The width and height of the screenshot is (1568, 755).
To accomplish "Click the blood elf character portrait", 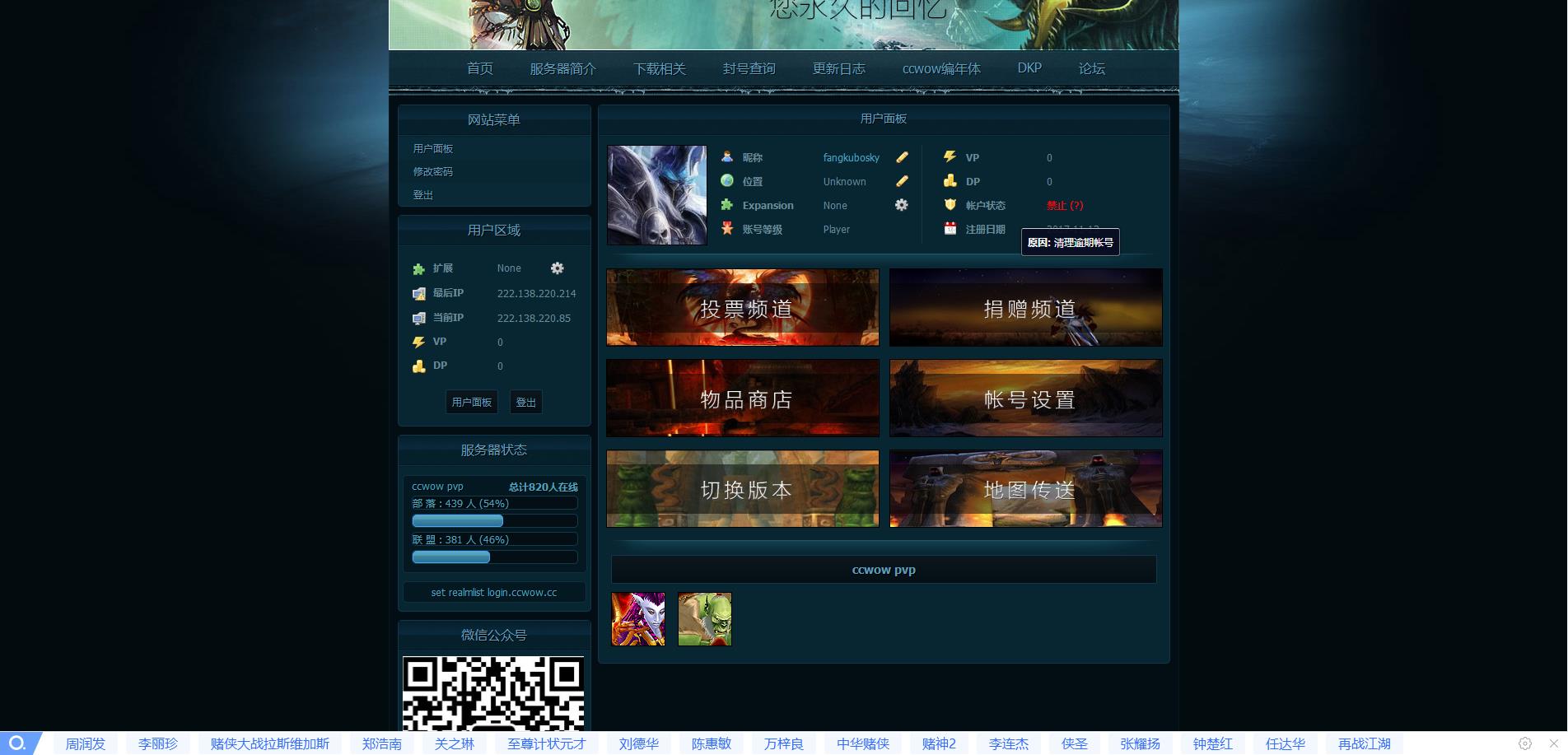I will 638,619.
